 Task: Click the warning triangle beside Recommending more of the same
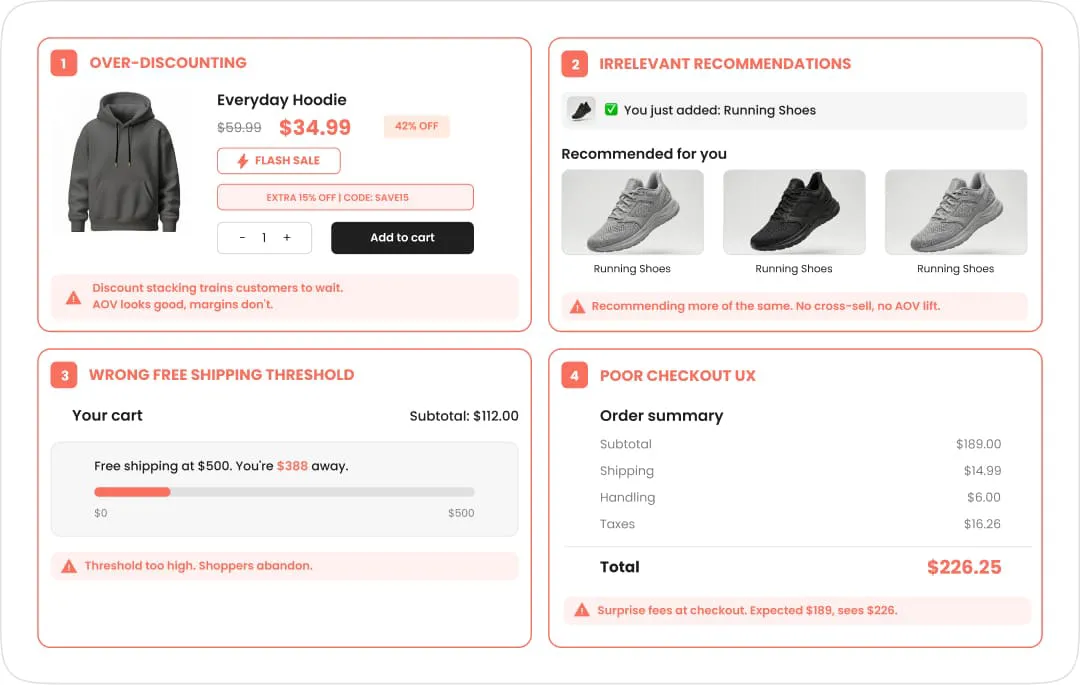coord(577,306)
